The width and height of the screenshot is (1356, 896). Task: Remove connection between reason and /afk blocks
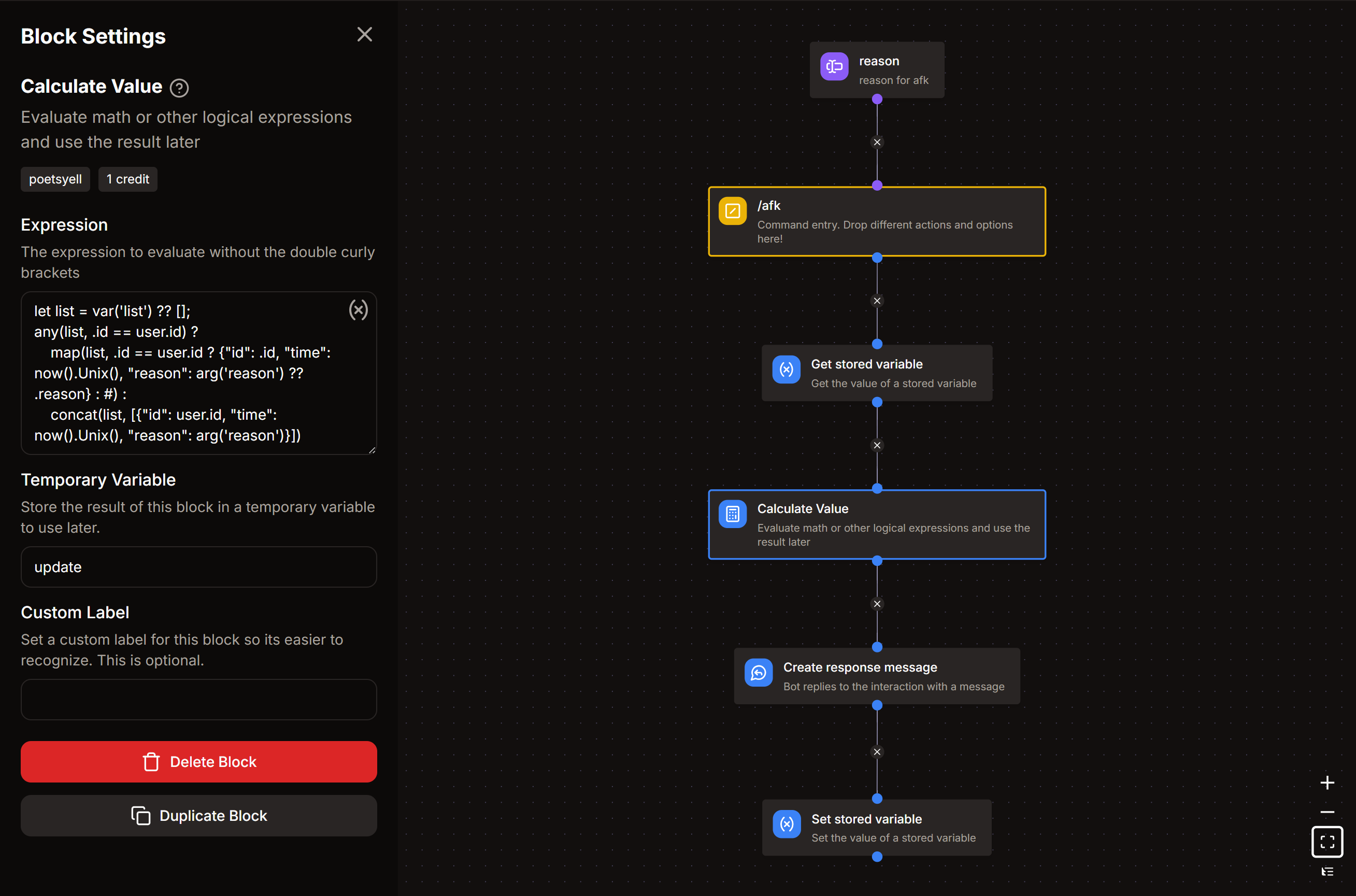(877, 143)
